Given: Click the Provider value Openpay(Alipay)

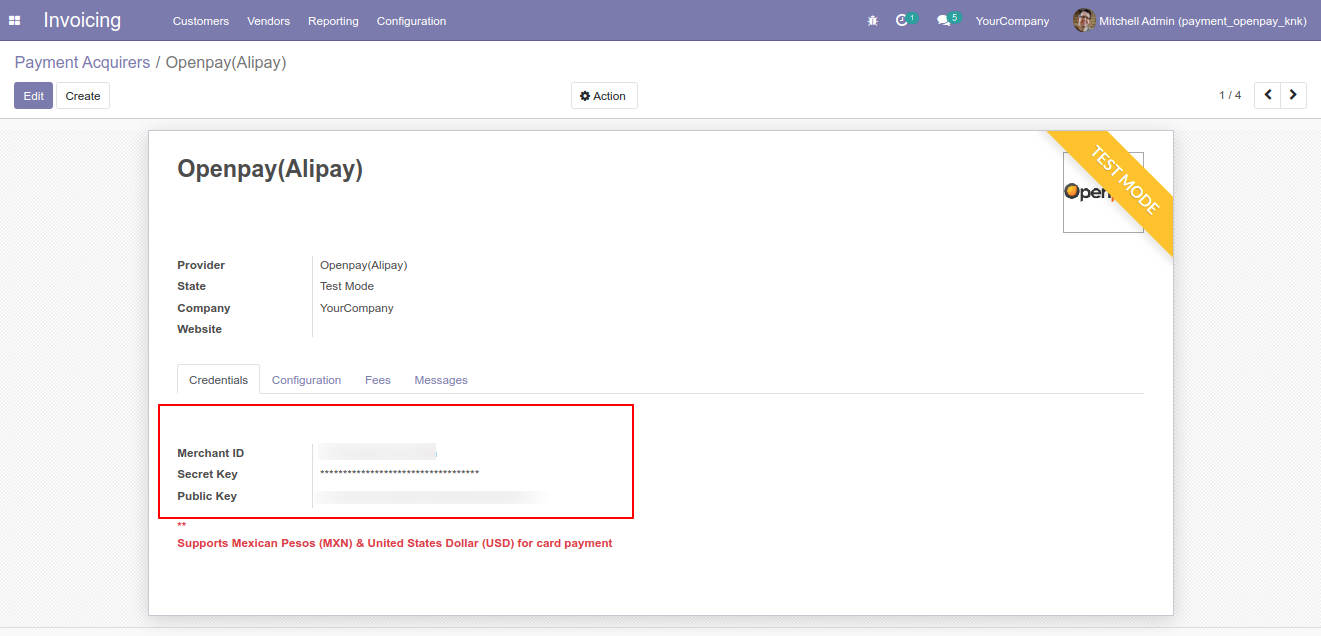Looking at the screenshot, I should tap(364, 265).
